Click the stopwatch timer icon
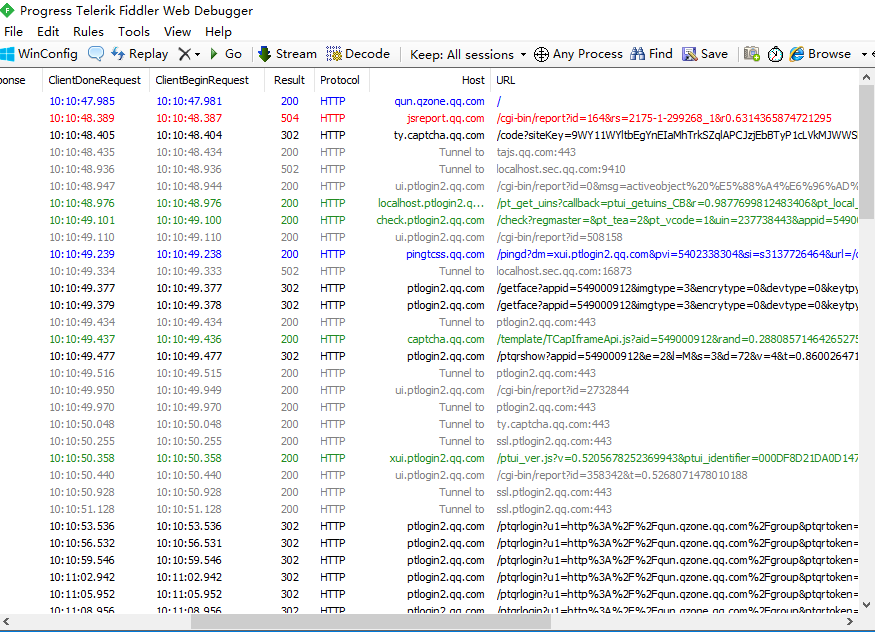Viewport: 875px width, 633px height. click(775, 54)
